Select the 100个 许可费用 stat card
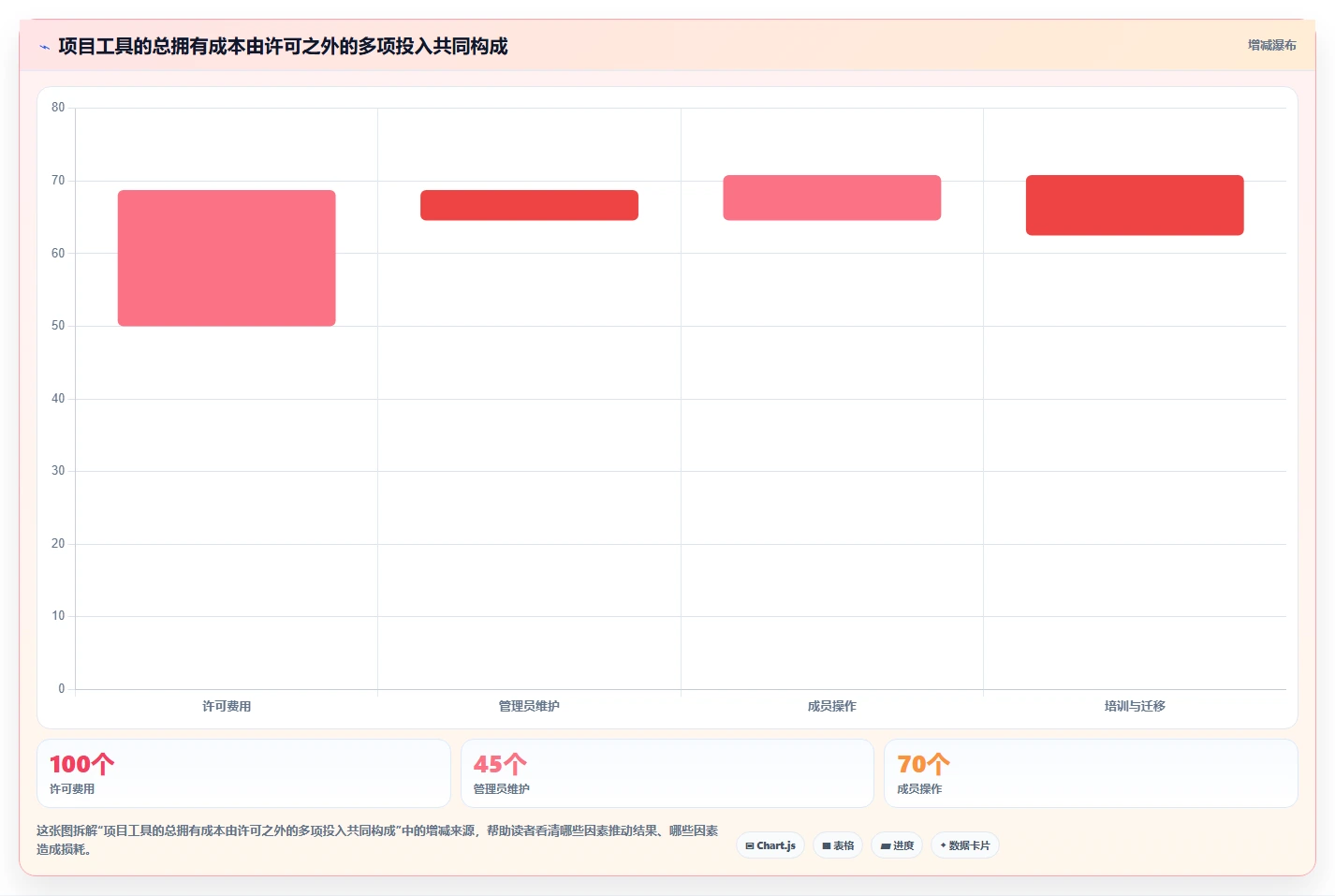This screenshot has width=1335, height=896. [243, 773]
